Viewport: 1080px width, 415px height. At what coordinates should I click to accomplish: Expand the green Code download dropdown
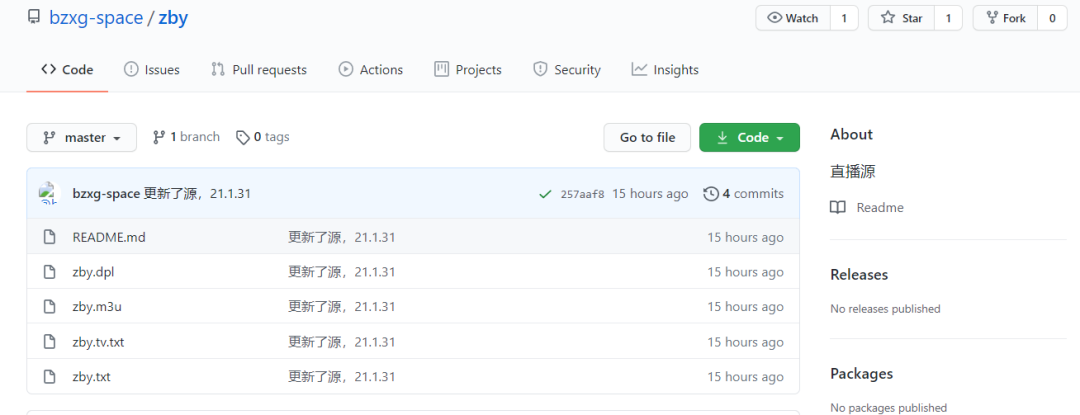pyautogui.click(x=749, y=138)
